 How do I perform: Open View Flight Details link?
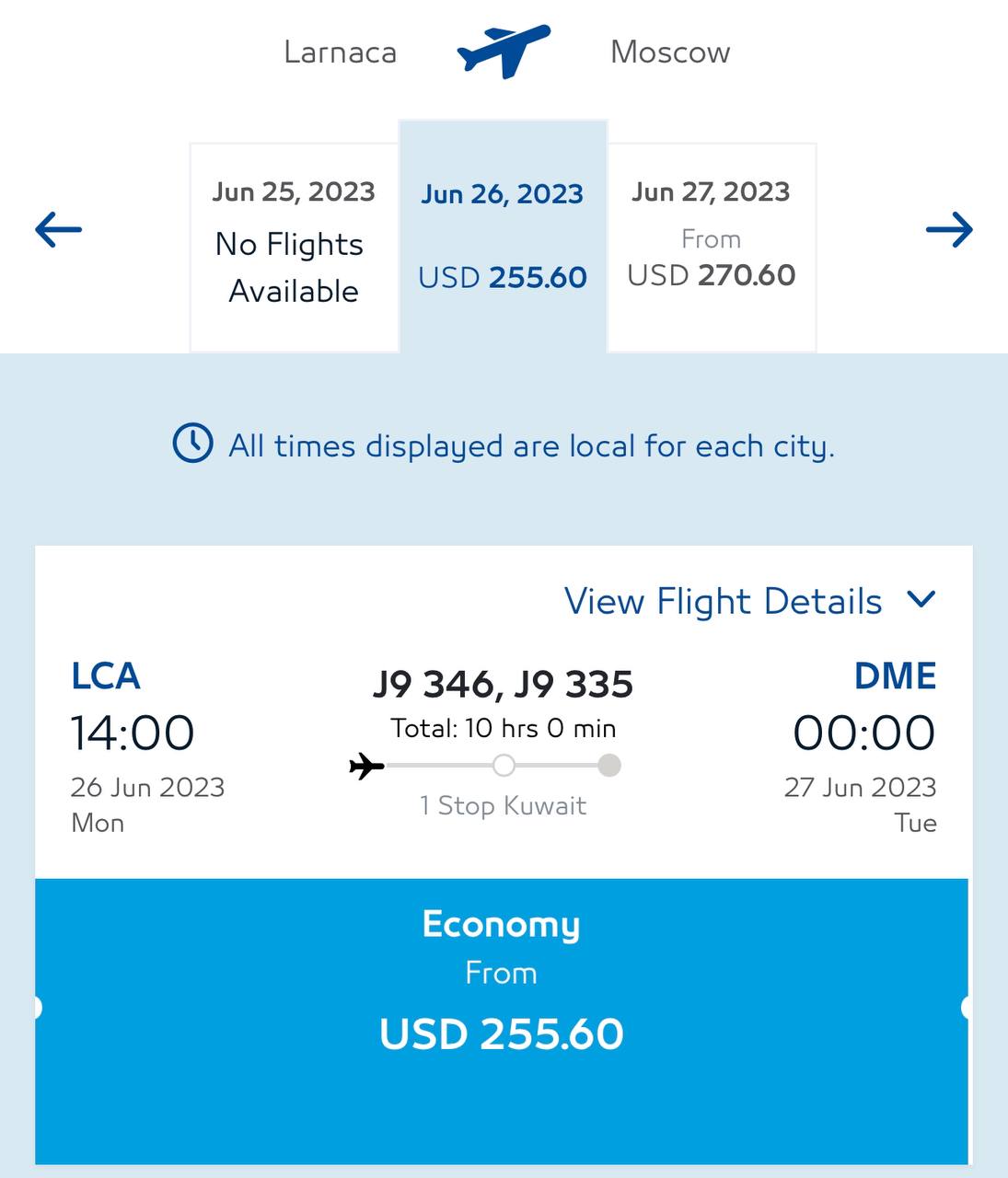[x=723, y=602]
